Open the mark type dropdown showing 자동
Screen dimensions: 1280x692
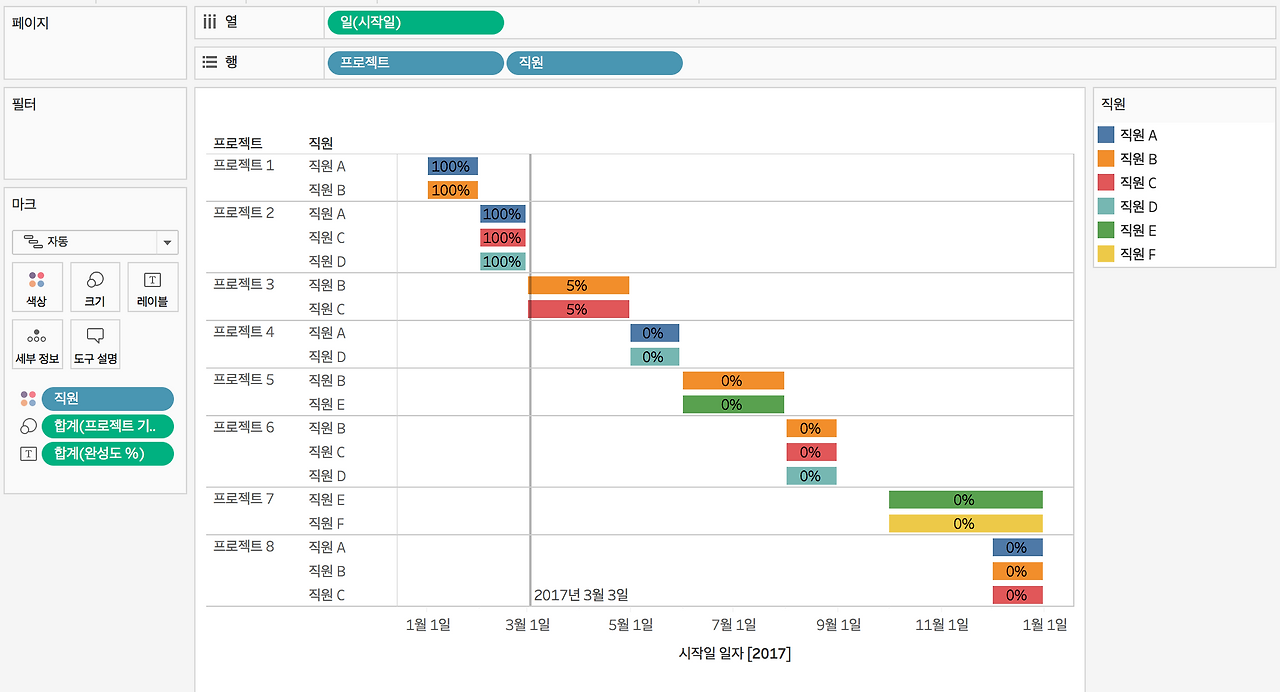tap(95, 242)
